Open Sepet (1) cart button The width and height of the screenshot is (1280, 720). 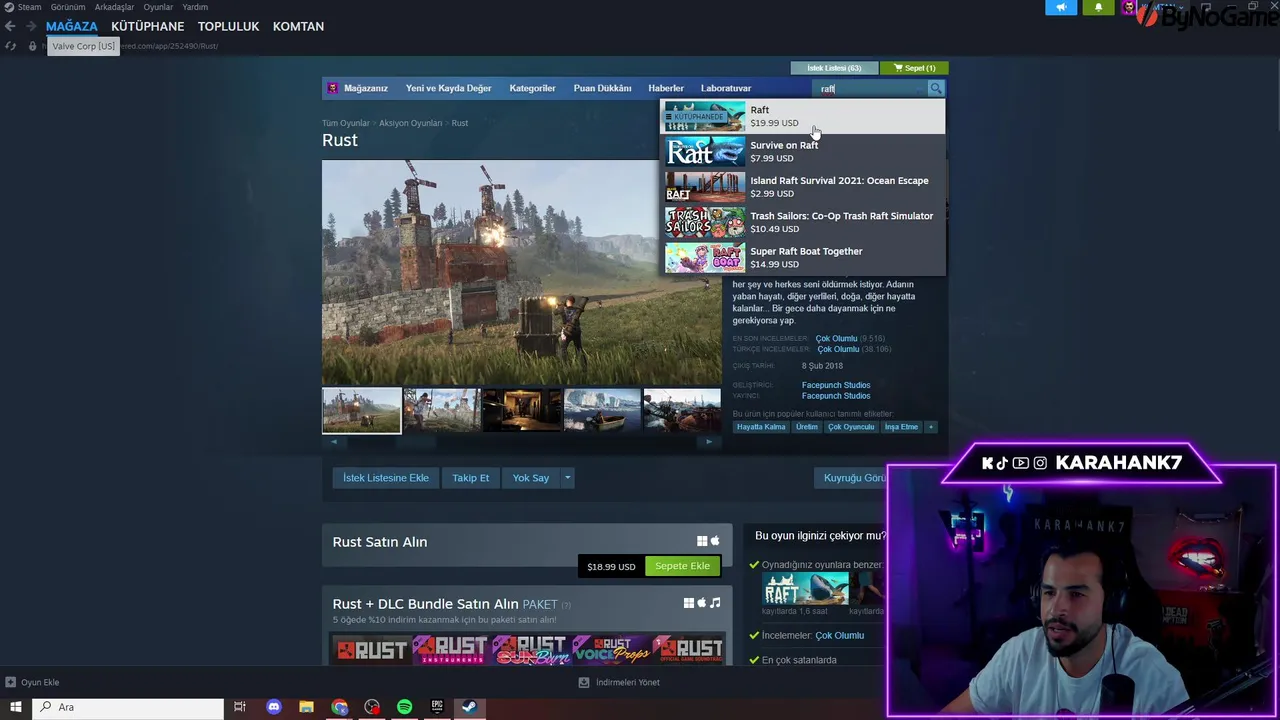tap(914, 68)
